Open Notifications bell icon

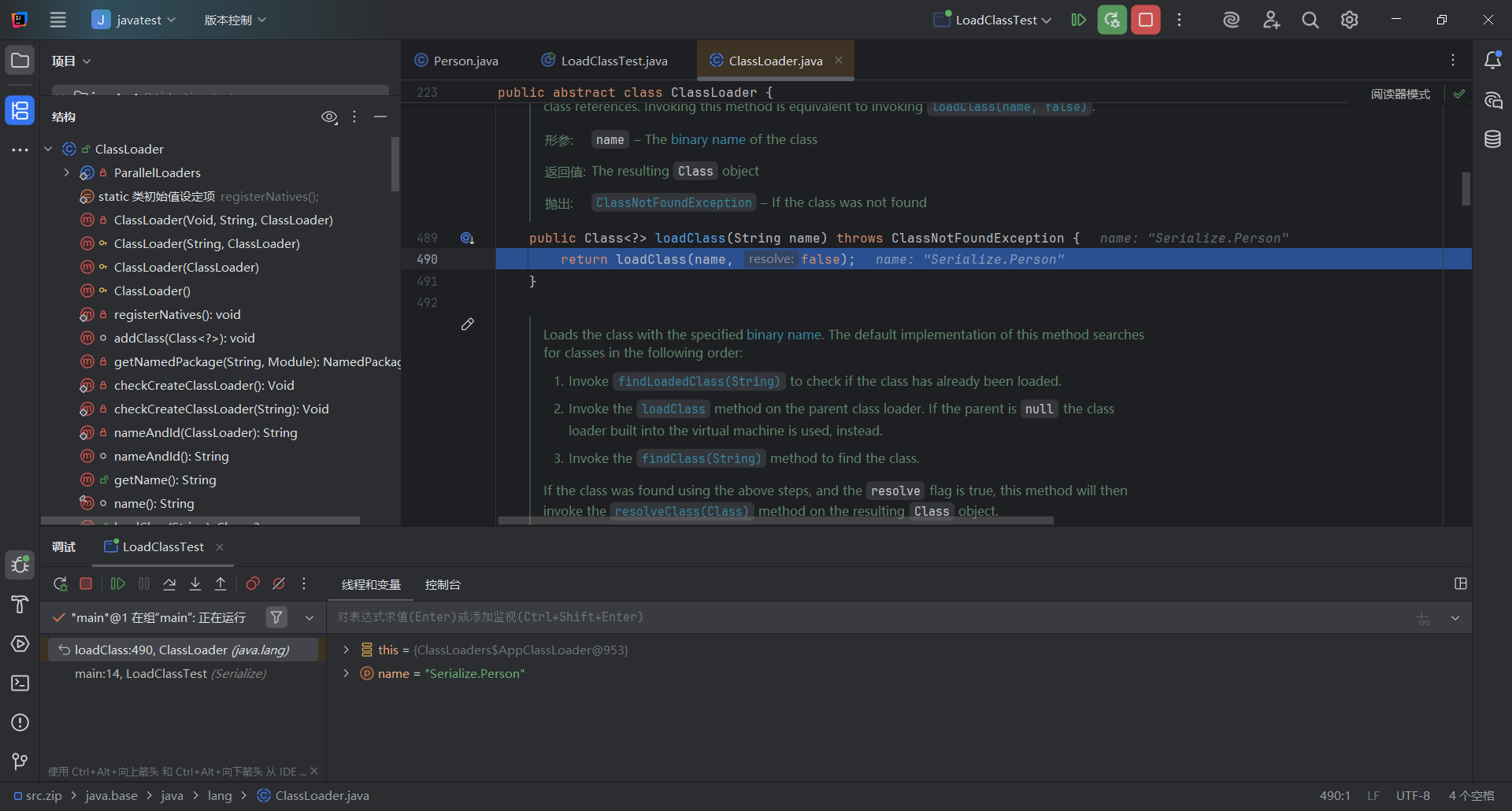1492,61
